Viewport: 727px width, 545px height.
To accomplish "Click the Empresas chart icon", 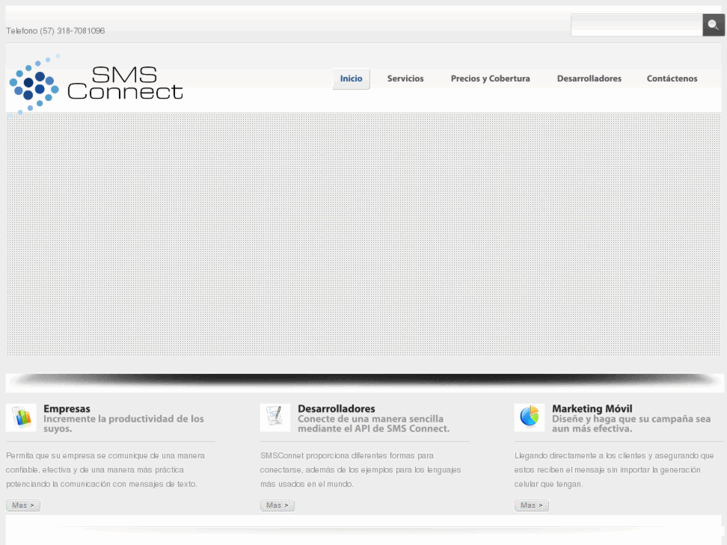I will (x=21, y=417).
